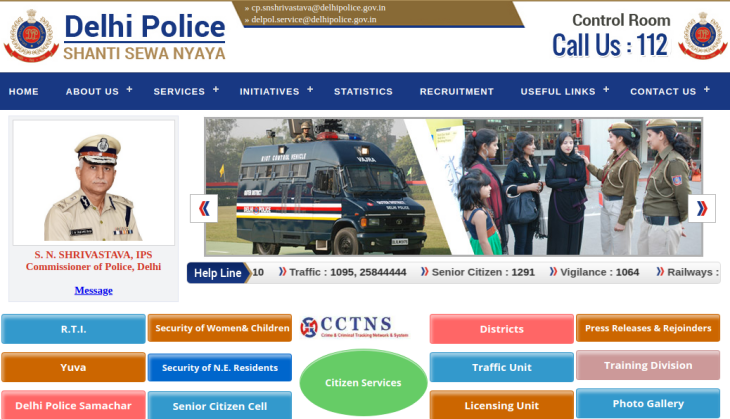Open Security of N.E. Residents
The width and height of the screenshot is (730, 419).
(220, 368)
